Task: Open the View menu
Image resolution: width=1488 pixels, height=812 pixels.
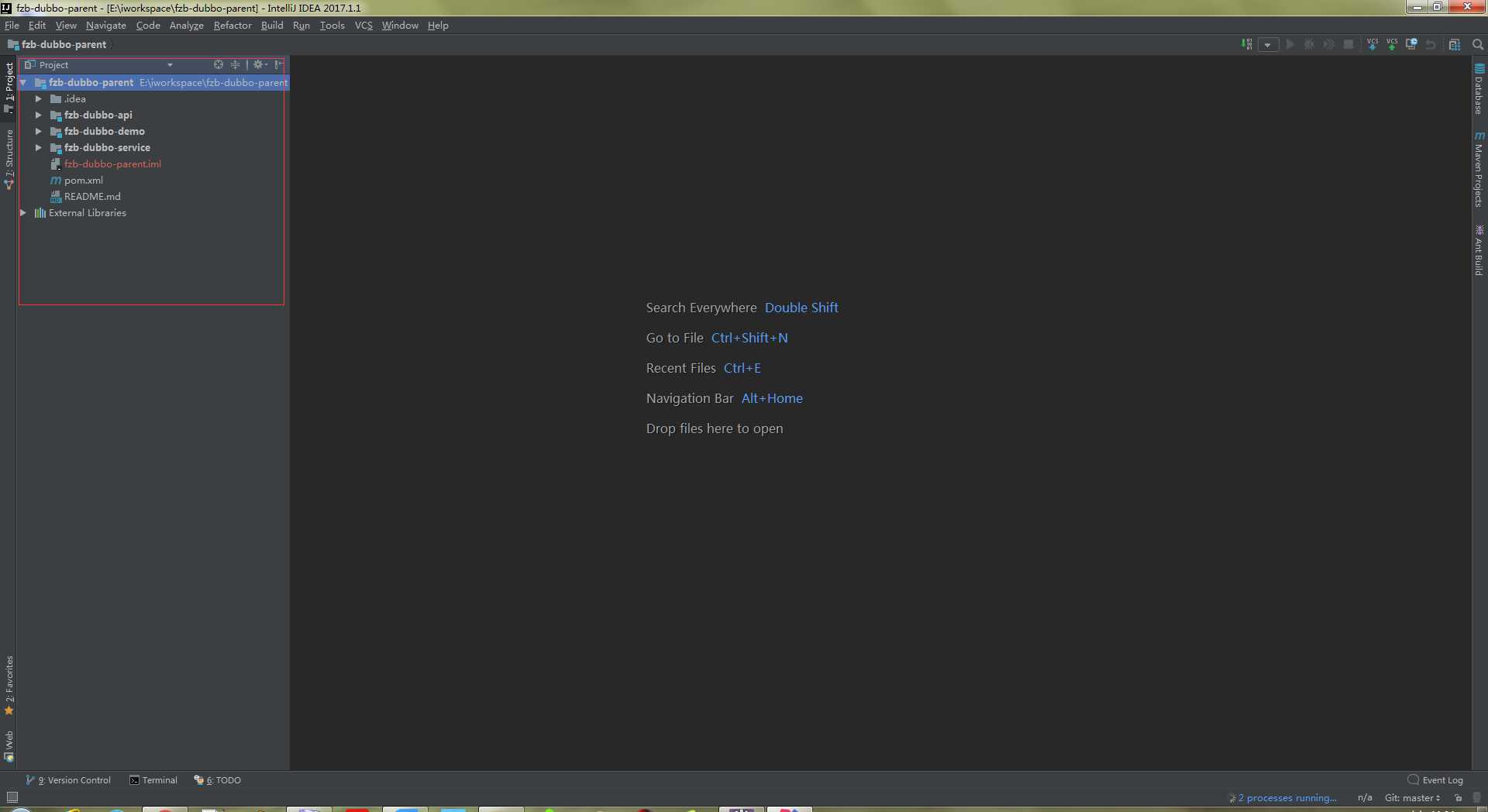Action: tap(66, 25)
